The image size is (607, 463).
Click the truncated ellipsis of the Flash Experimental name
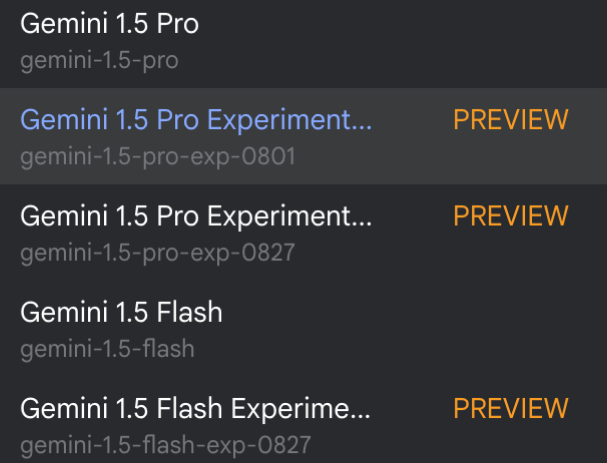tap(362, 412)
